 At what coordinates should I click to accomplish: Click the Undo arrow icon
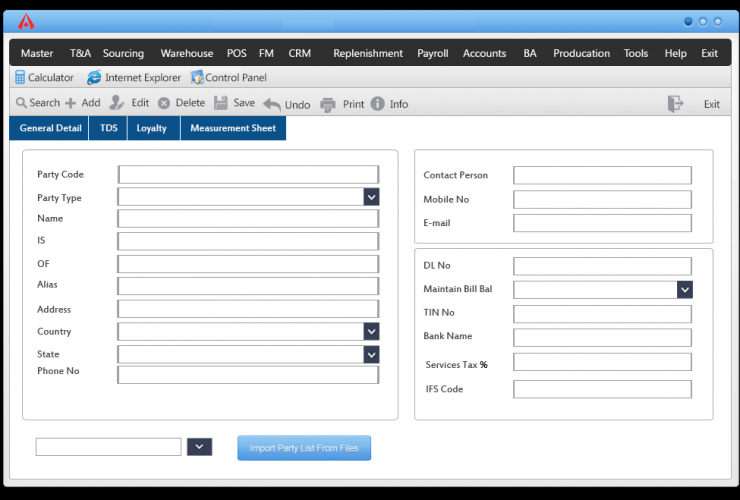[272, 104]
